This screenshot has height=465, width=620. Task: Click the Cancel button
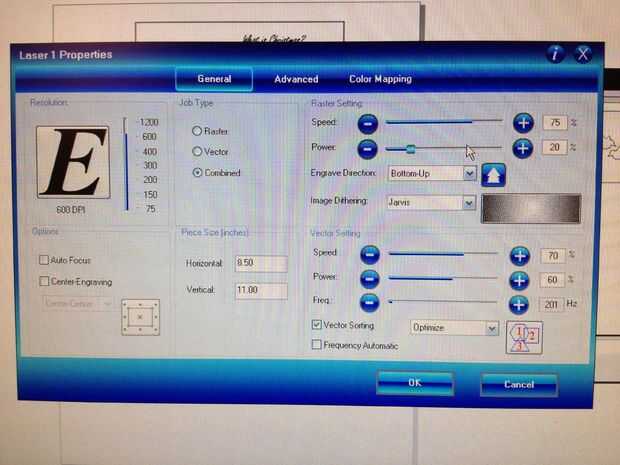point(519,384)
